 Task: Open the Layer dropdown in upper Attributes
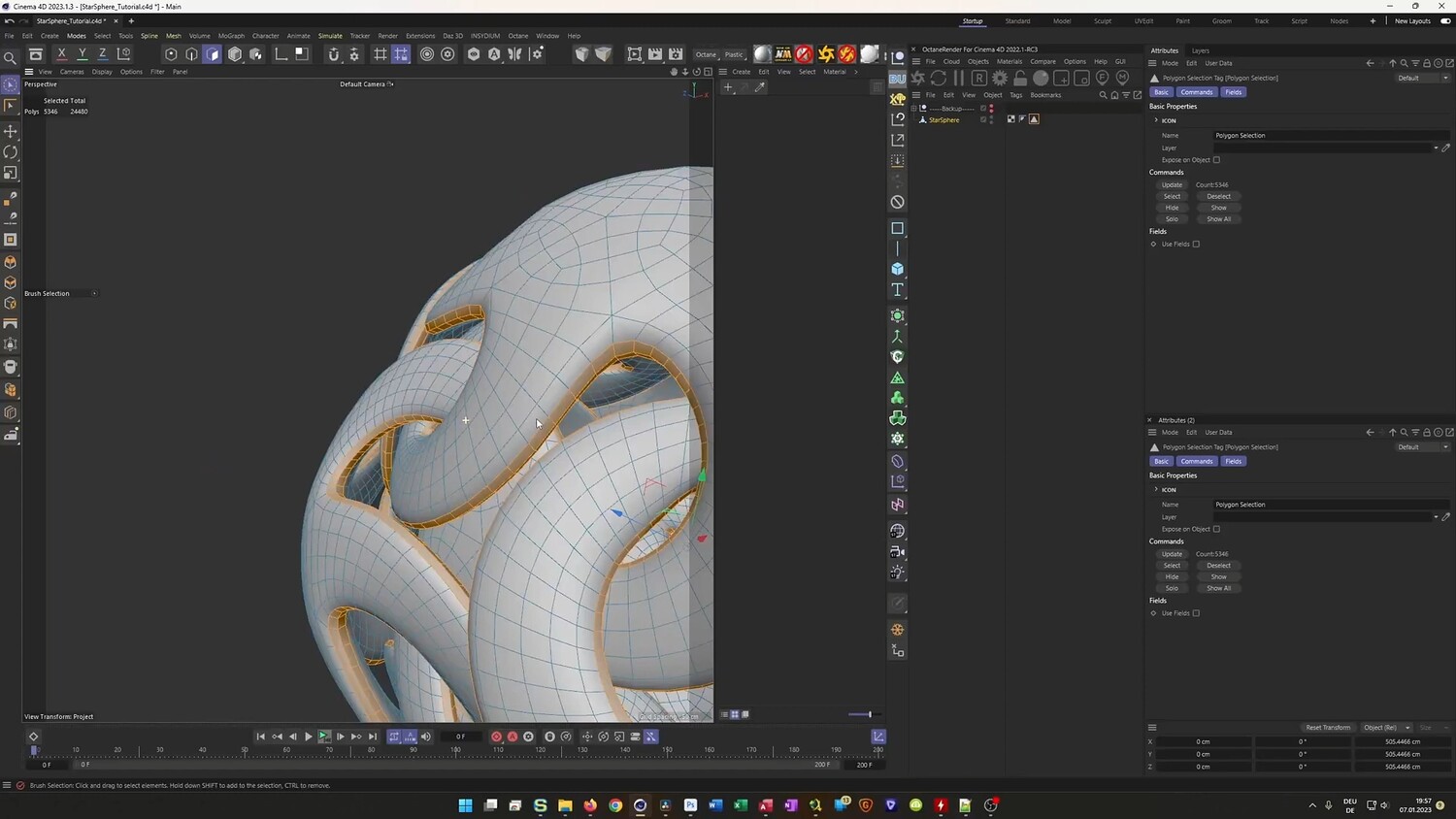[1436, 148]
